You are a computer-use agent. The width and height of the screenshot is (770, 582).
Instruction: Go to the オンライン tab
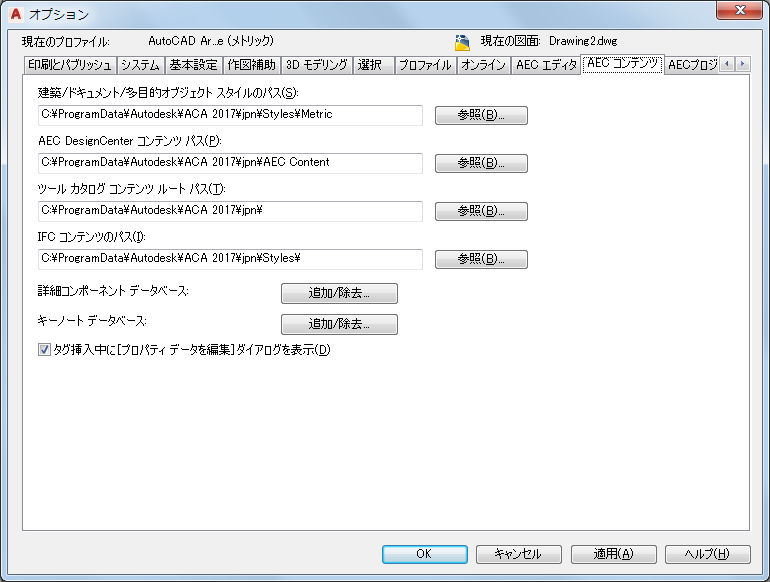[484, 65]
